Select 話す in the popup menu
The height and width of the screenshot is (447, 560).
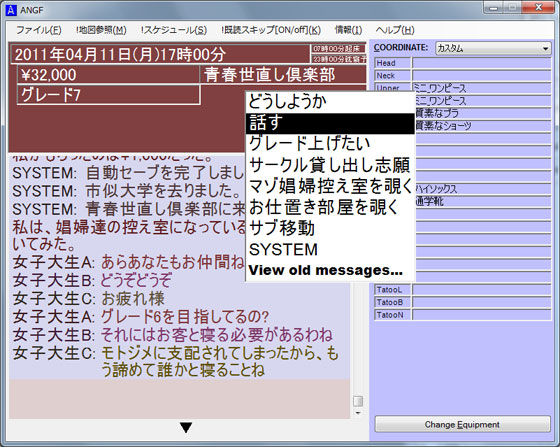[x=330, y=123]
